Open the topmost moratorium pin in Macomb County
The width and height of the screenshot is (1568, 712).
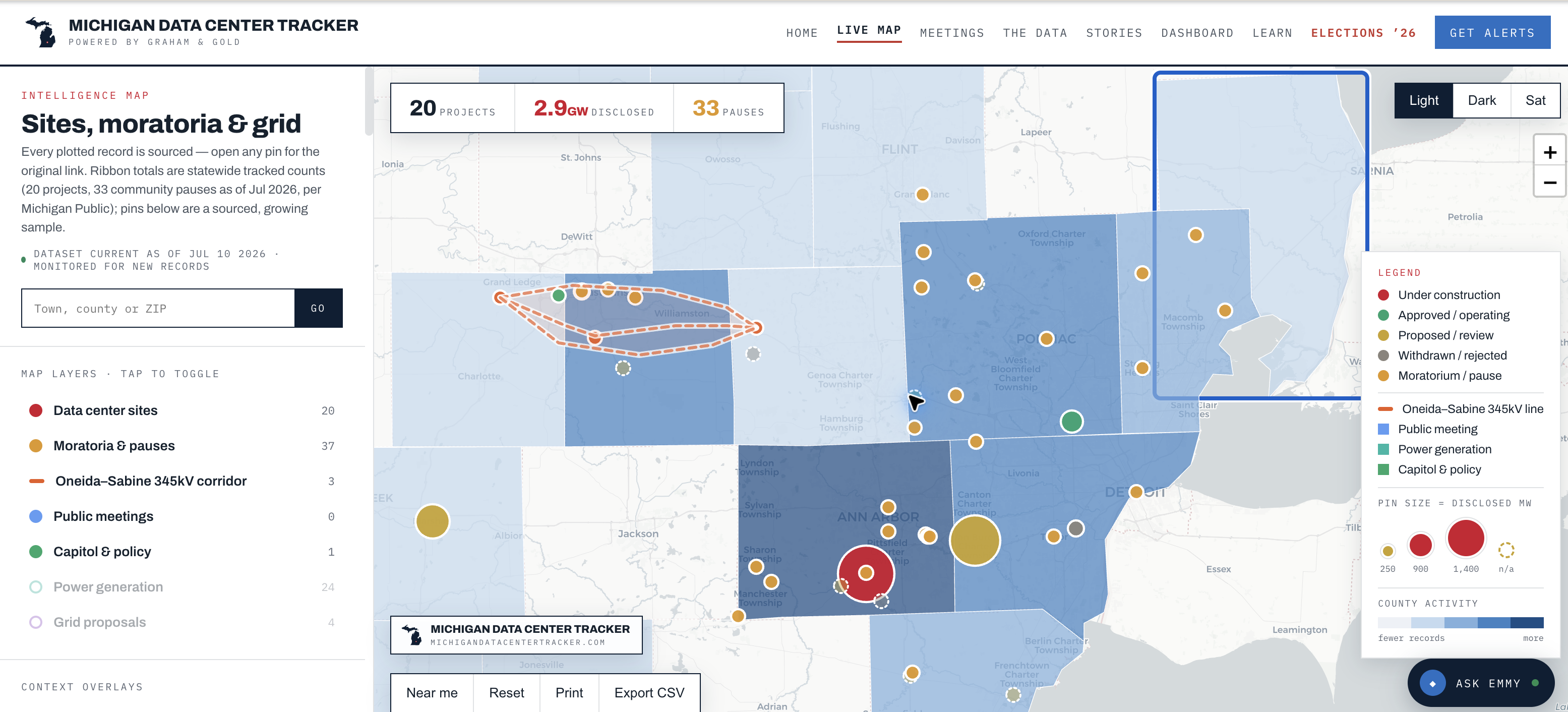(x=1195, y=235)
